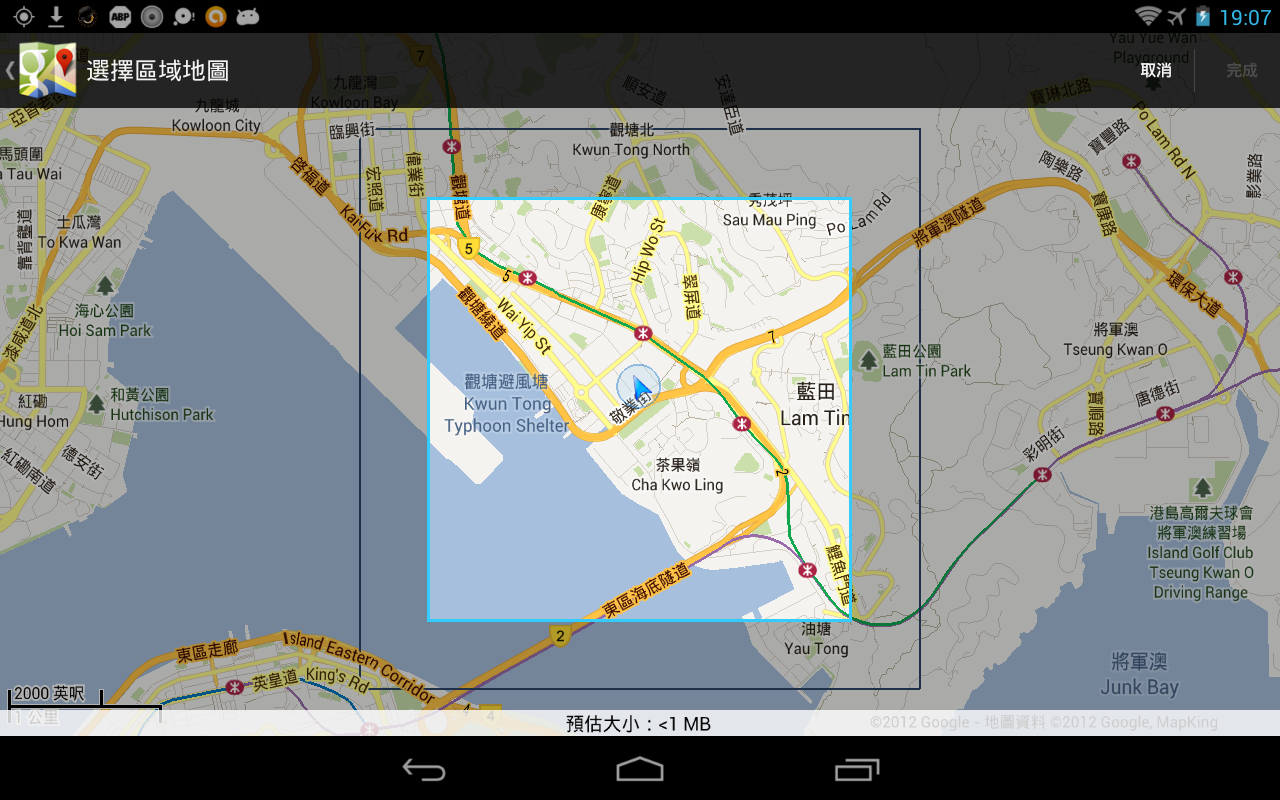Tap the route 5 highway shield marker

tap(467, 247)
